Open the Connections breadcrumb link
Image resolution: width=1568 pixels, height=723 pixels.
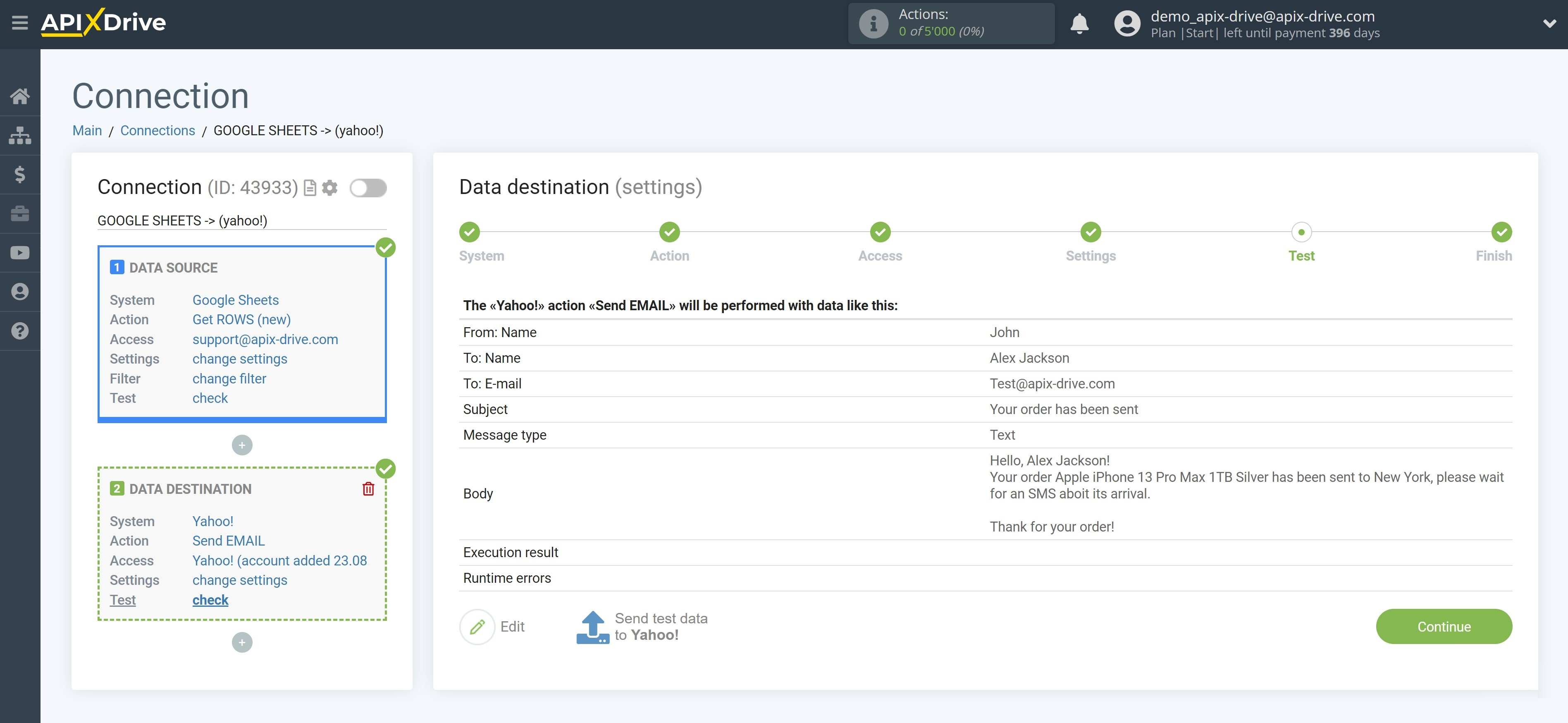pos(158,130)
